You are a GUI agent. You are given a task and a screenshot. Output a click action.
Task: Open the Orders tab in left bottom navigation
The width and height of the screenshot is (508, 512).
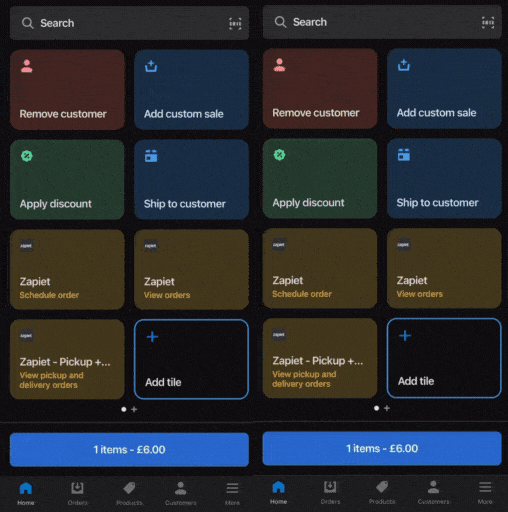(77, 493)
